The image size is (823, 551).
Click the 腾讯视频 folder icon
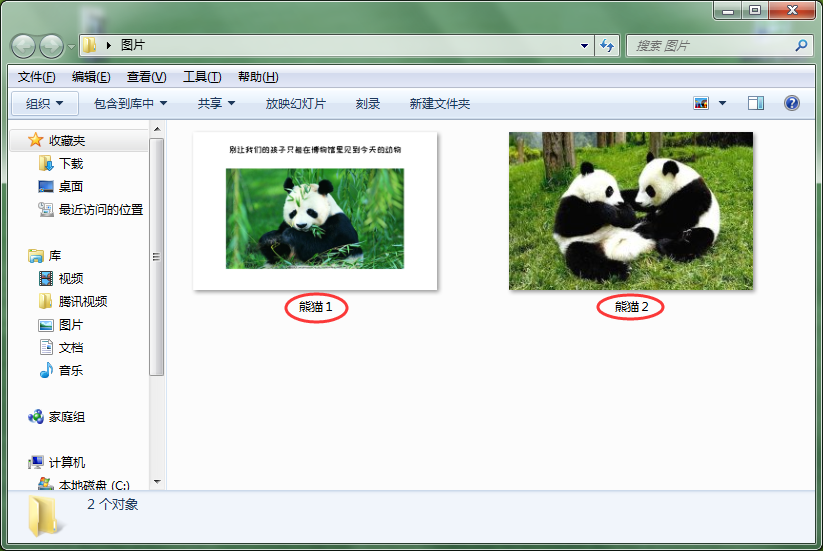coord(46,301)
